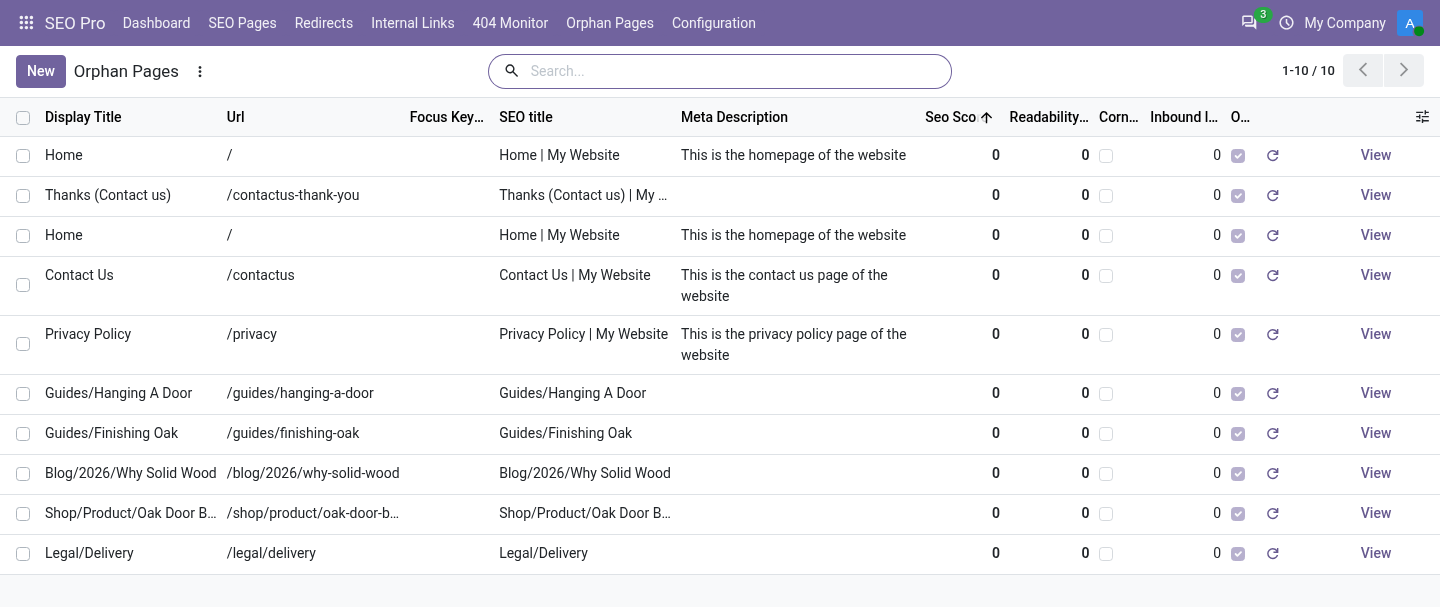This screenshot has height=607, width=1440.
Task: Select the Contact Us row checkbox
Action: point(23,285)
